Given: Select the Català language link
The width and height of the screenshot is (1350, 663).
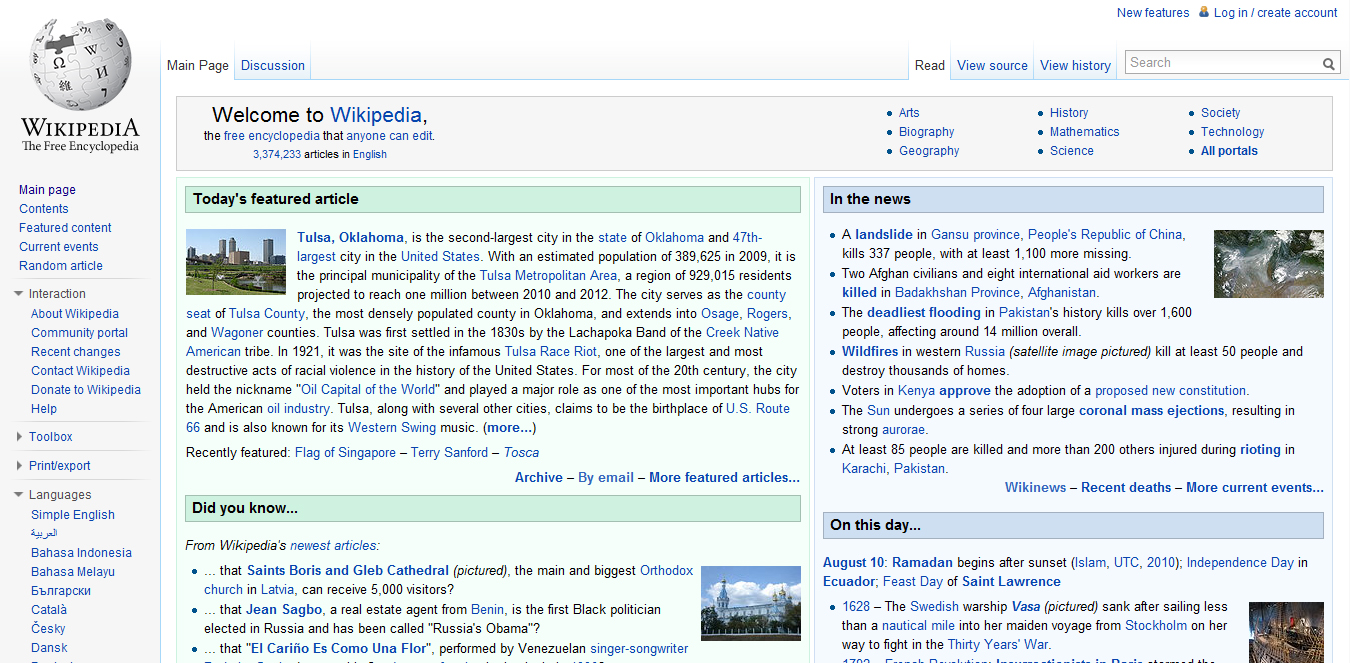Looking at the screenshot, I should click(x=49, y=610).
